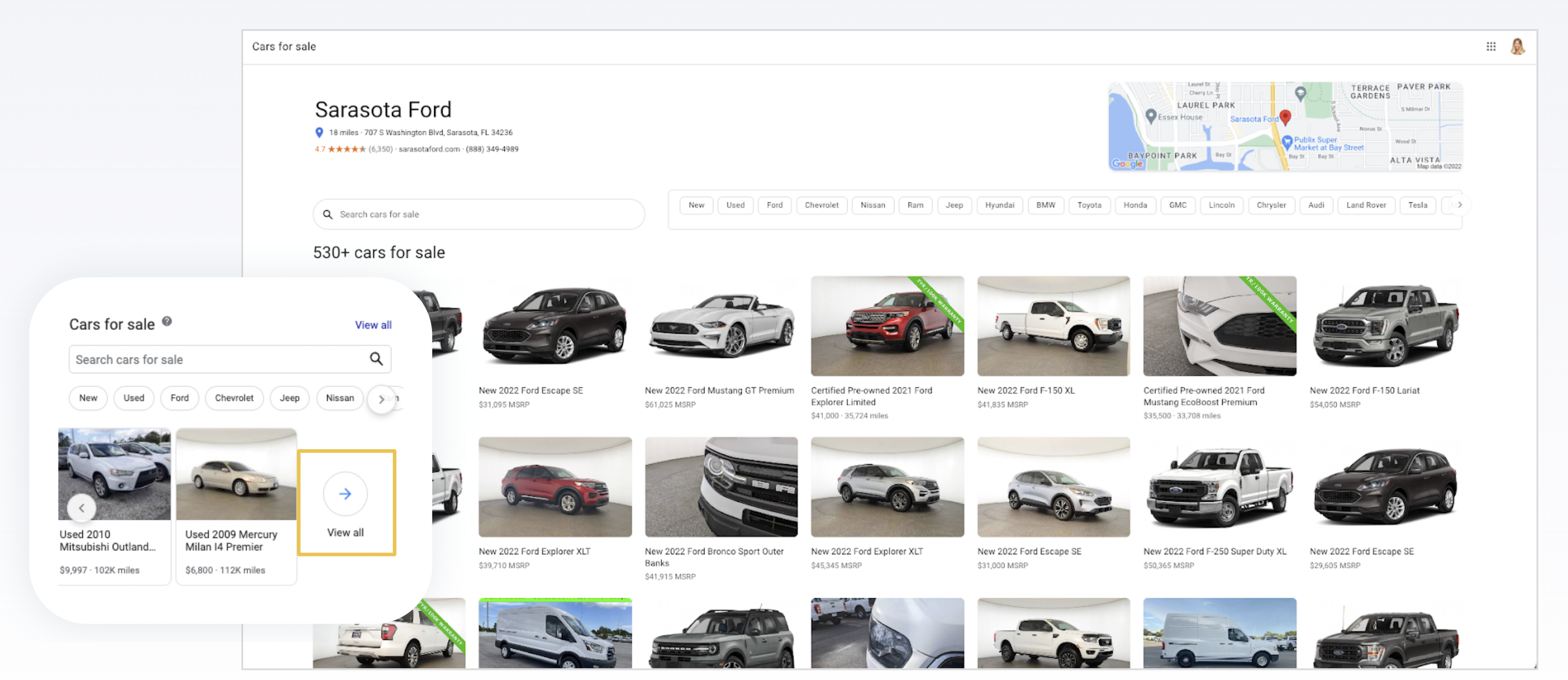Open the sarasotaford.com website link
This screenshot has width=1568, height=680.
point(429,149)
